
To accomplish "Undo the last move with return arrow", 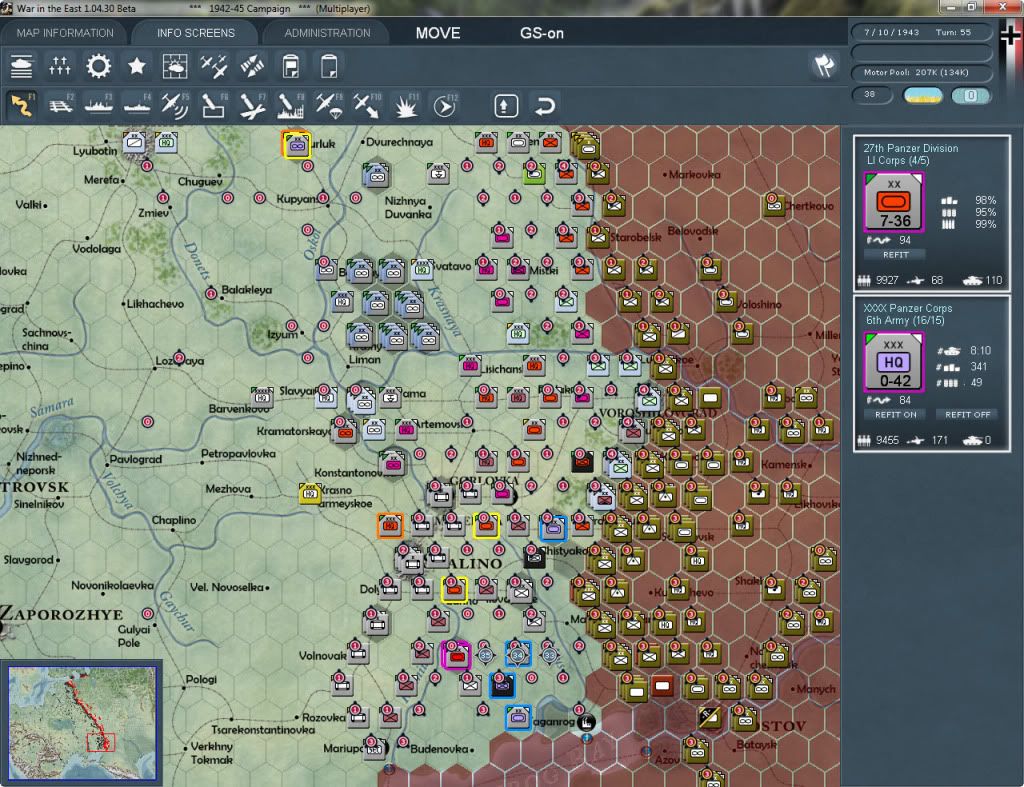I will click(545, 106).
